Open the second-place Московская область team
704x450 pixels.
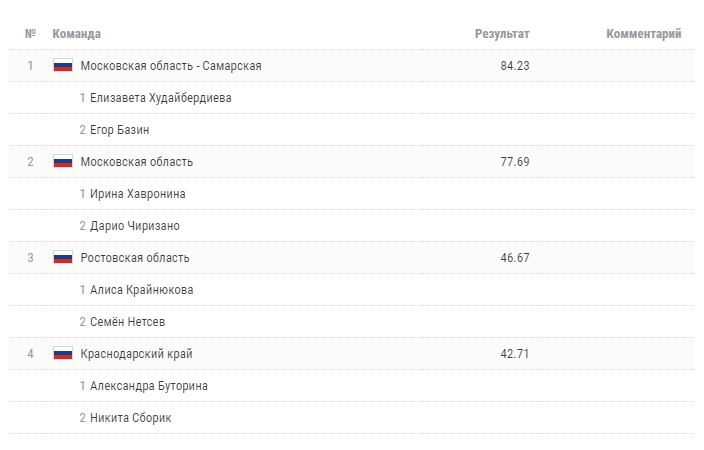[137, 162]
